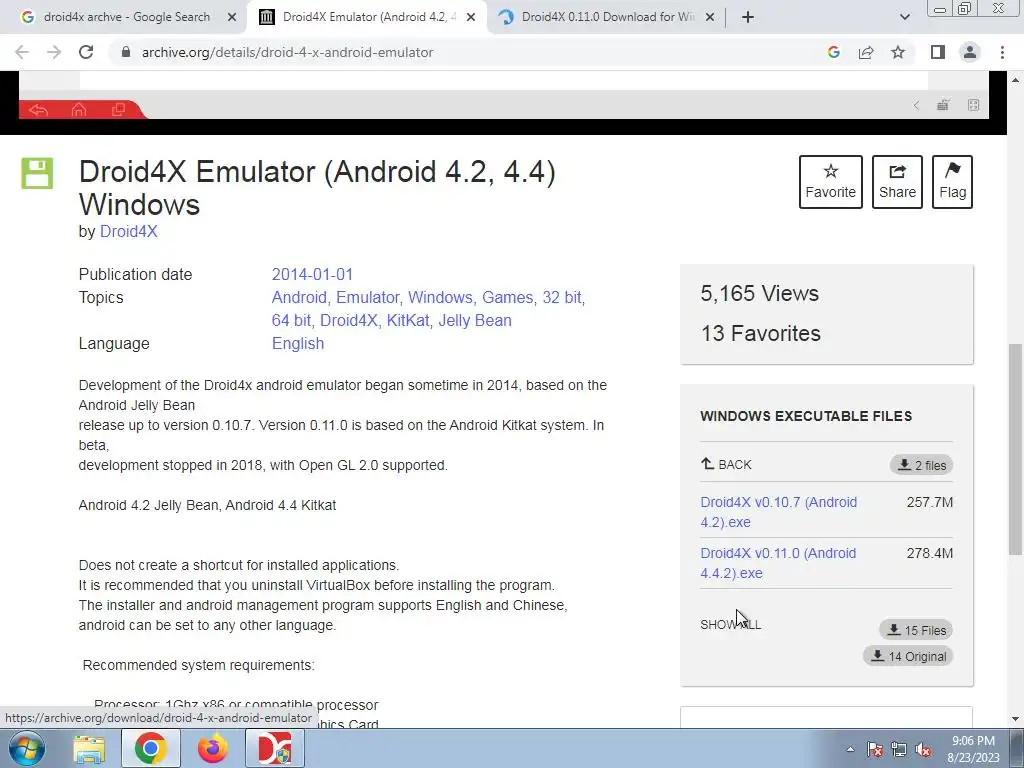Go BACK in the download options list
Viewport: 1024px width, 768px height.
(x=726, y=464)
